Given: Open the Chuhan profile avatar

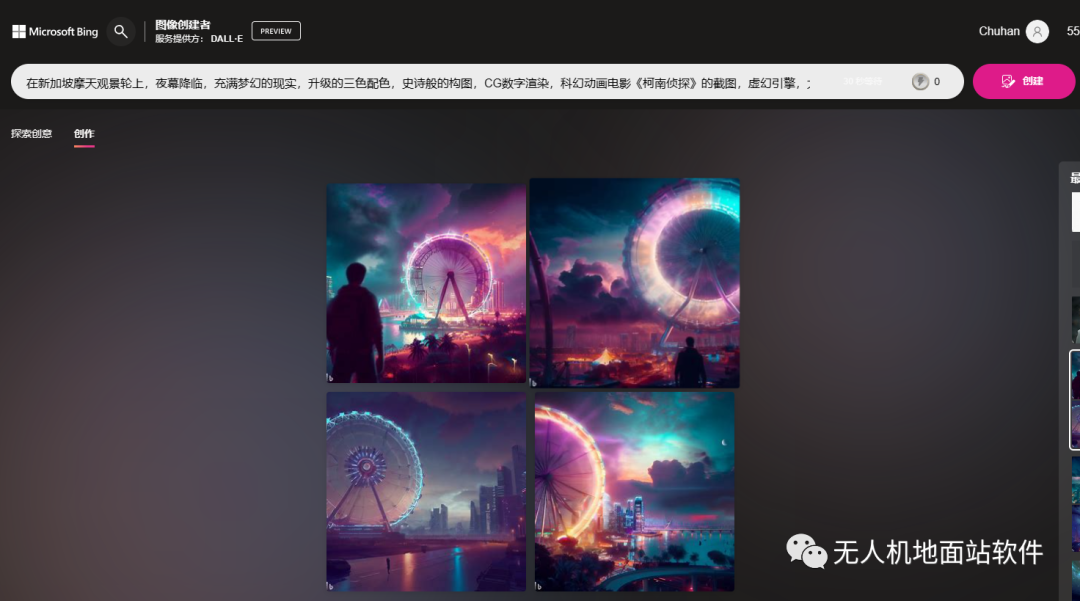Looking at the screenshot, I should (1037, 32).
